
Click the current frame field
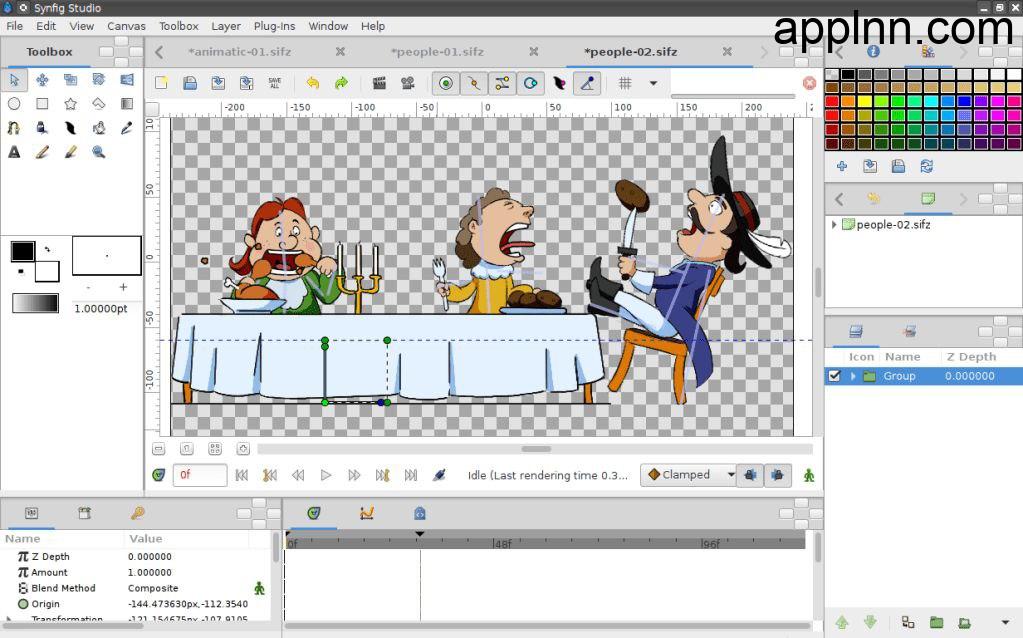tap(200, 475)
